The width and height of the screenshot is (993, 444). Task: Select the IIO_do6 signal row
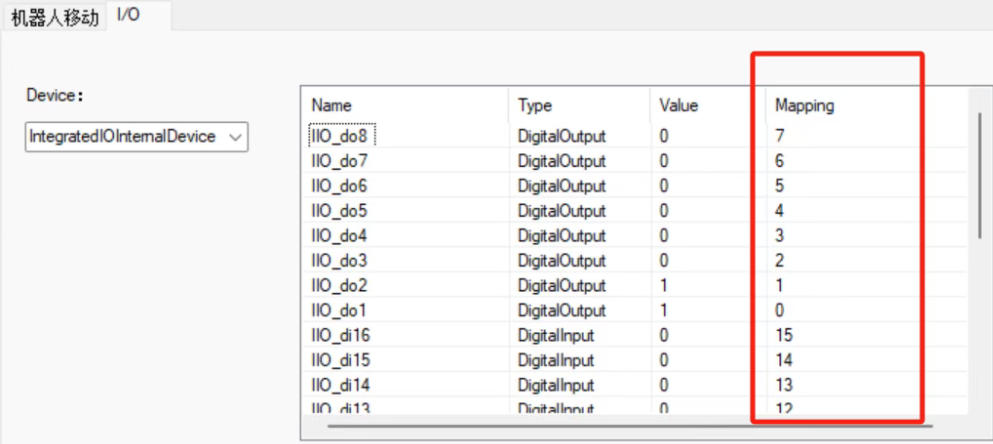click(340, 186)
